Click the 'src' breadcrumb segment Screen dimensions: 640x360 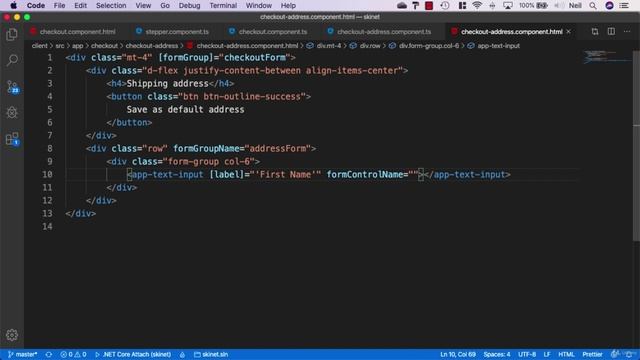click(x=60, y=46)
